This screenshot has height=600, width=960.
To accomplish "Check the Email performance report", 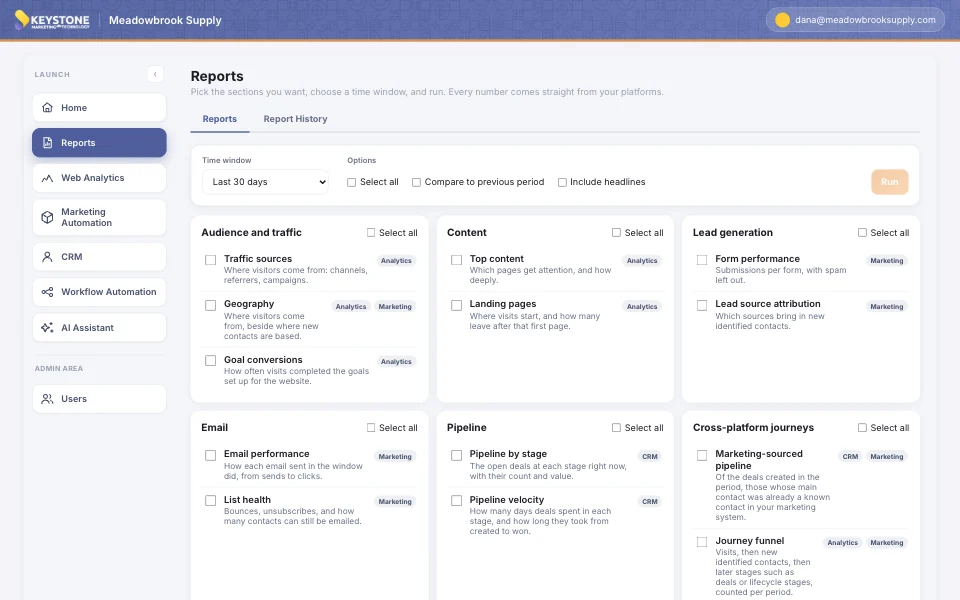I will pyautogui.click(x=211, y=456).
